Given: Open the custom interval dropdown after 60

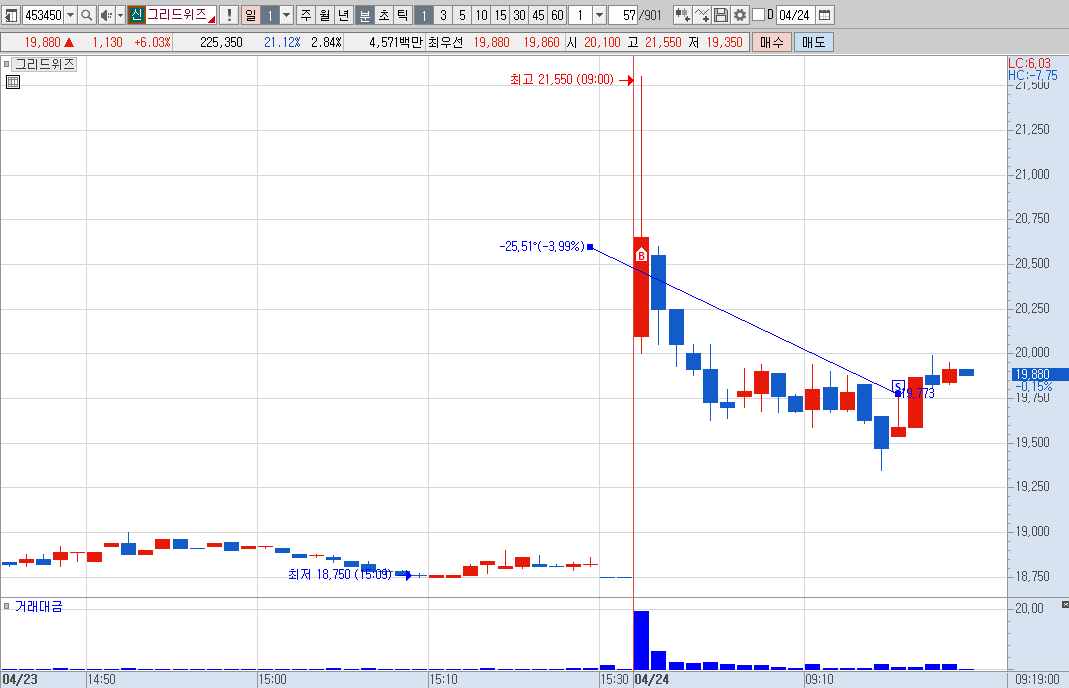Looking at the screenshot, I should (x=599, y=15).
